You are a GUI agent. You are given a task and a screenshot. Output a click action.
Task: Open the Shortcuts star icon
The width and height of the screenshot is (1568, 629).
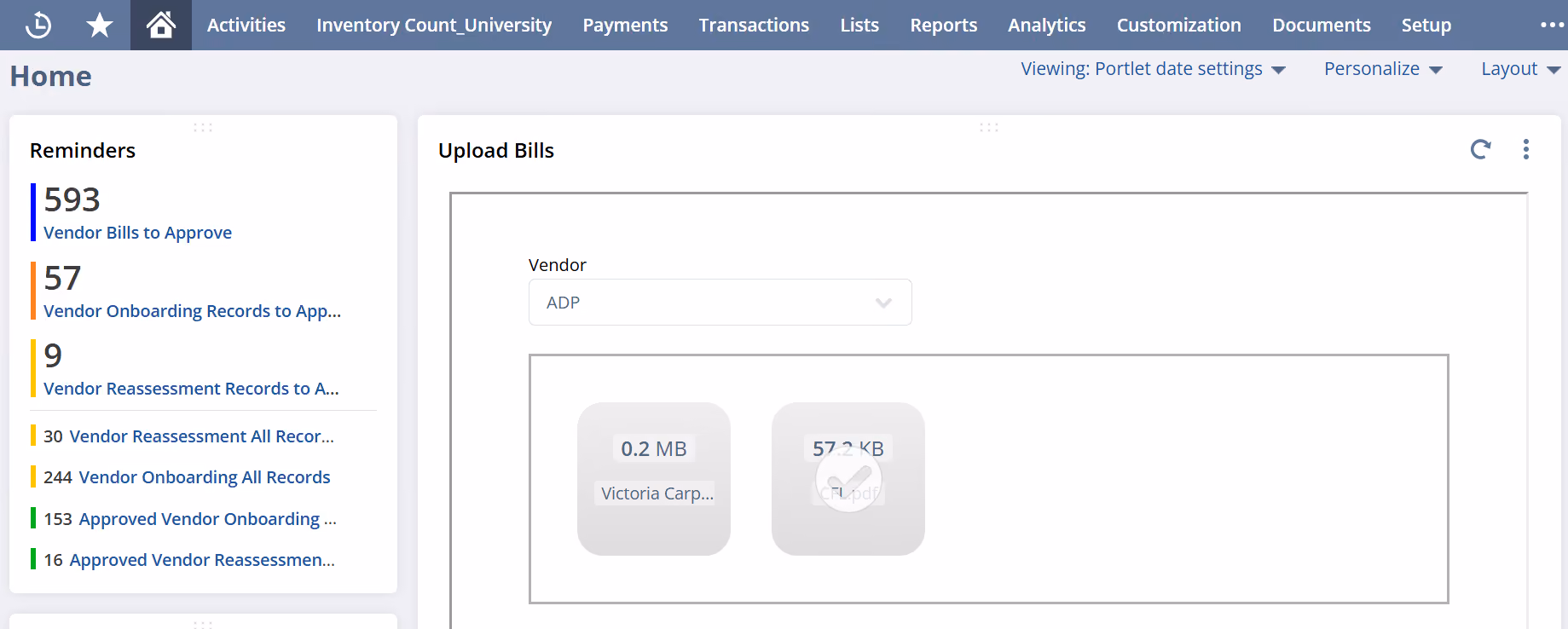[100, 25]
